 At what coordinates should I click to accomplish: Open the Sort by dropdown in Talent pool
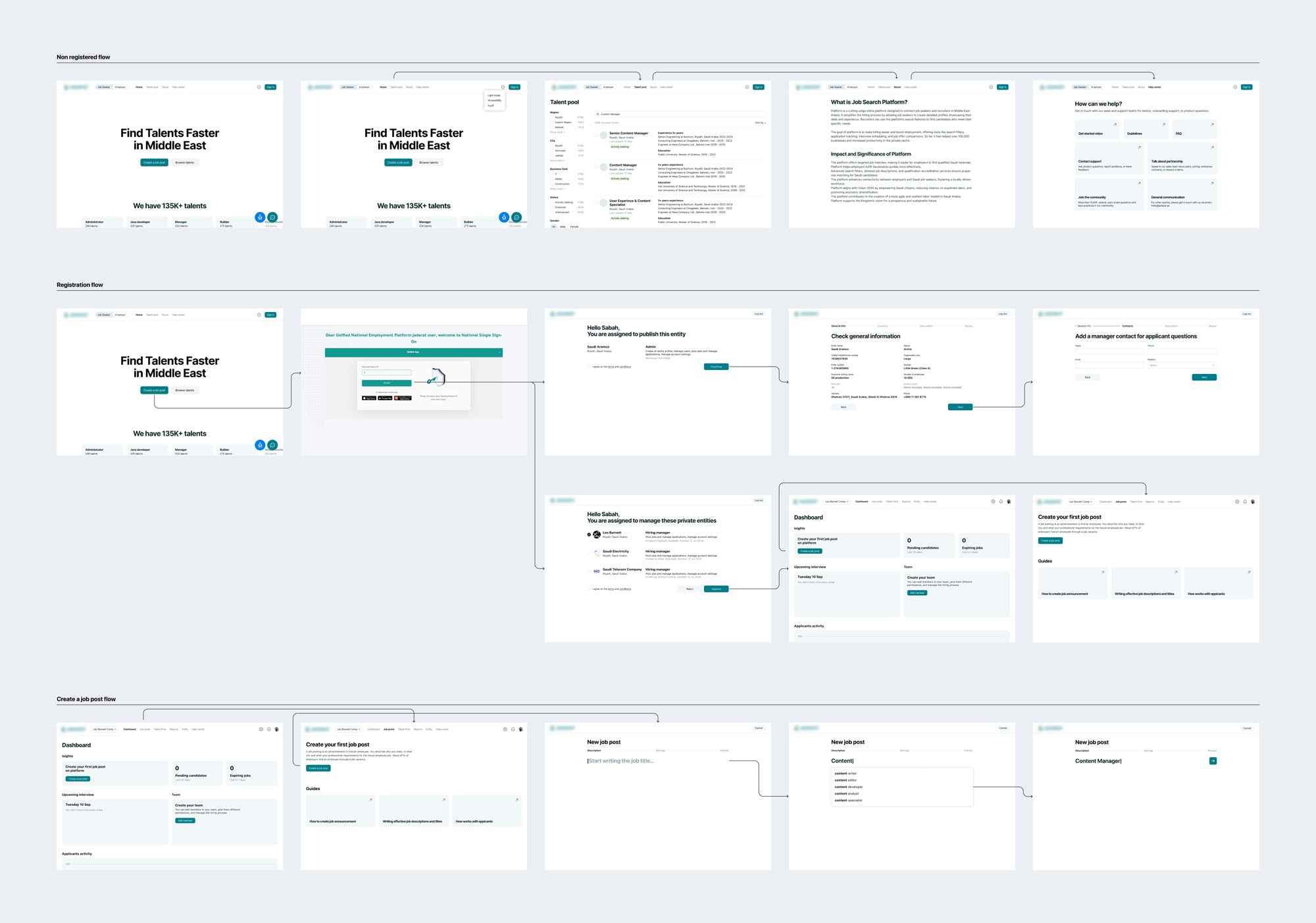click(760, 122)
